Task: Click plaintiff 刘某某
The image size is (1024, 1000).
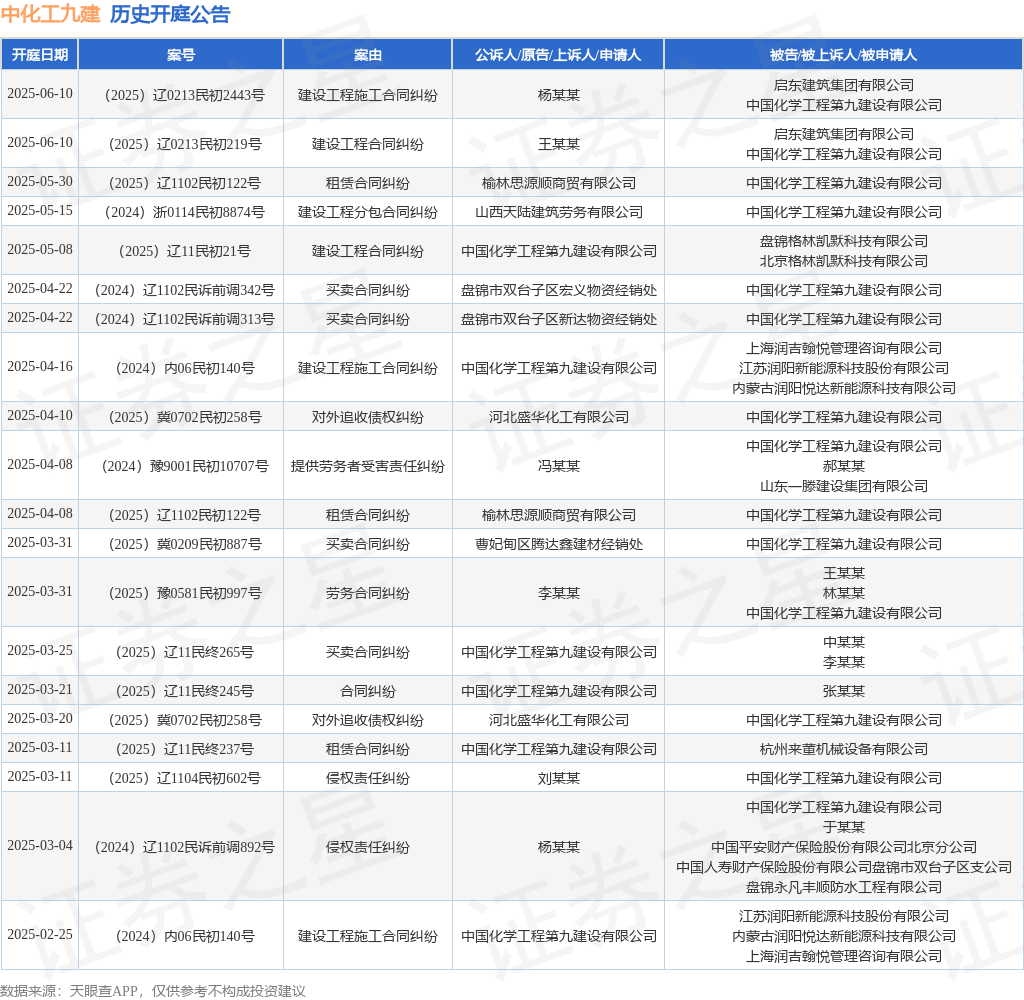Action: 559,779
